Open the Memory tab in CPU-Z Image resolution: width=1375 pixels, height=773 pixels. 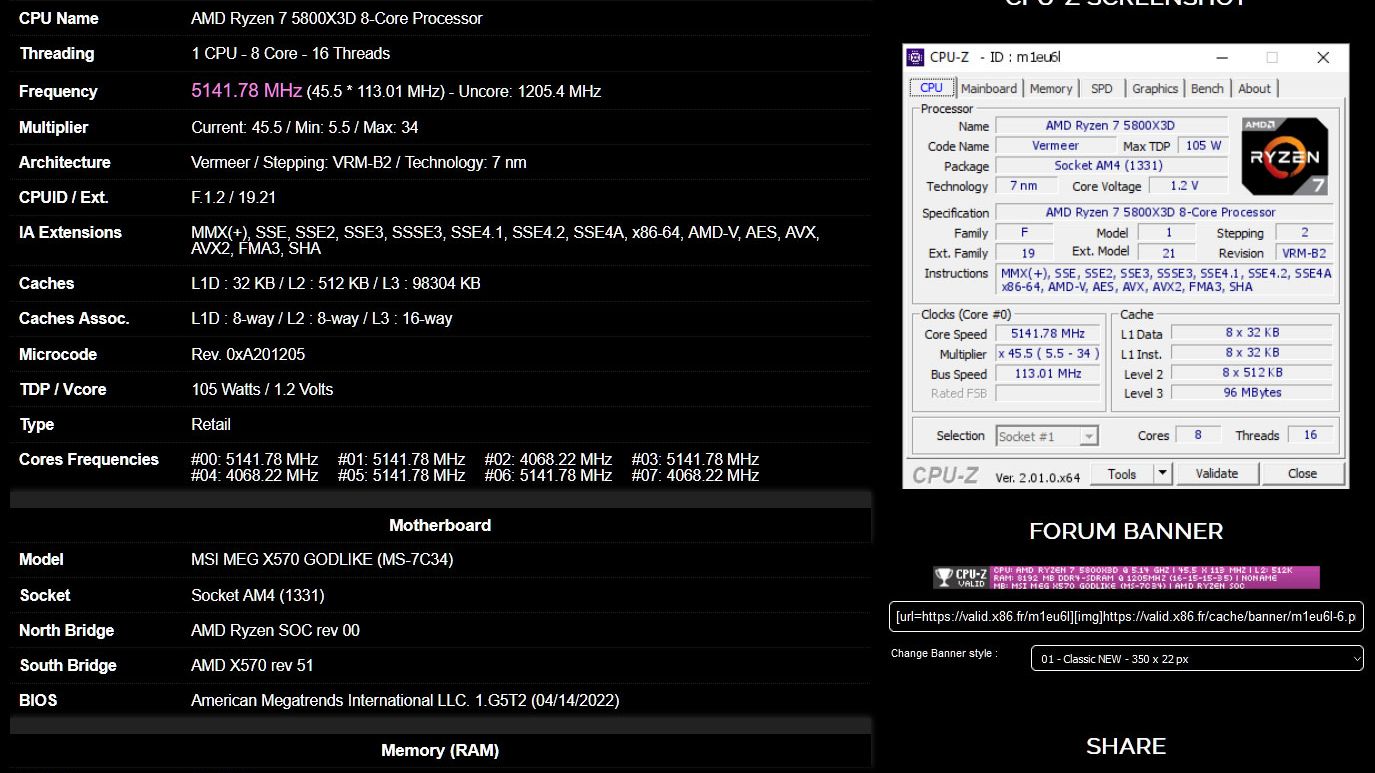point(1051,89)
